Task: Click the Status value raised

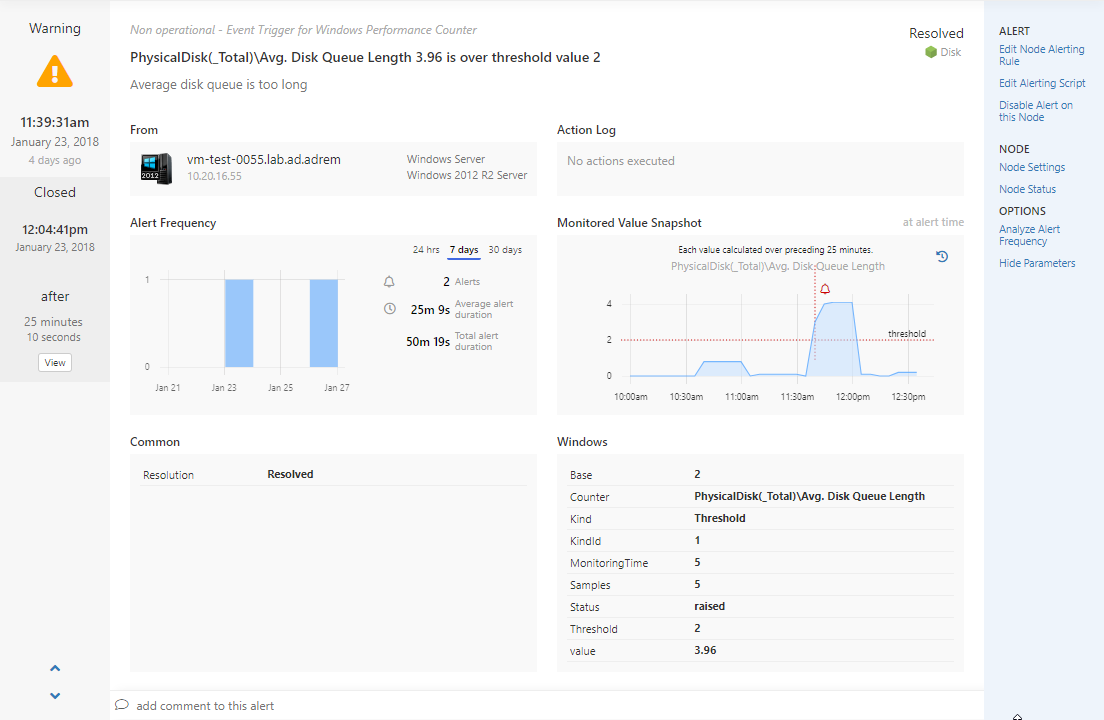Action: pos(709,606)
